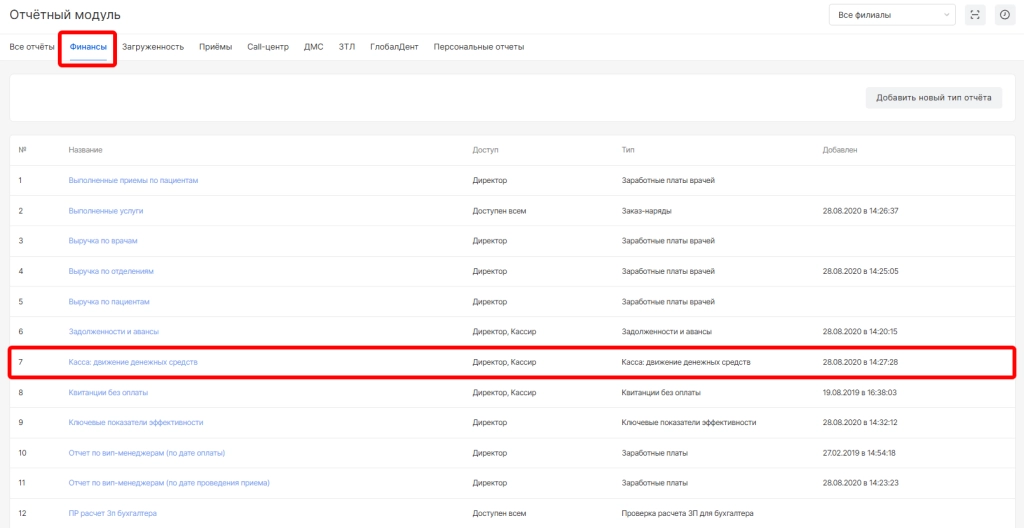
Task: Click Добавить новый тип отчёта button
Action: coord(933,98)
